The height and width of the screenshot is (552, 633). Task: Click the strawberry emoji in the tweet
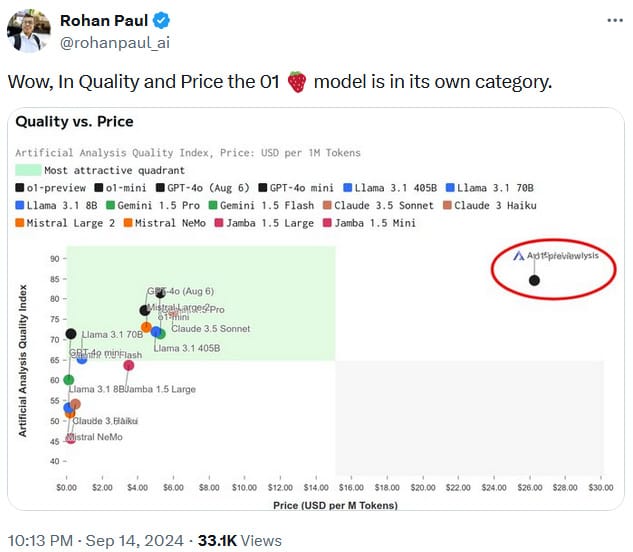point(296,82)
